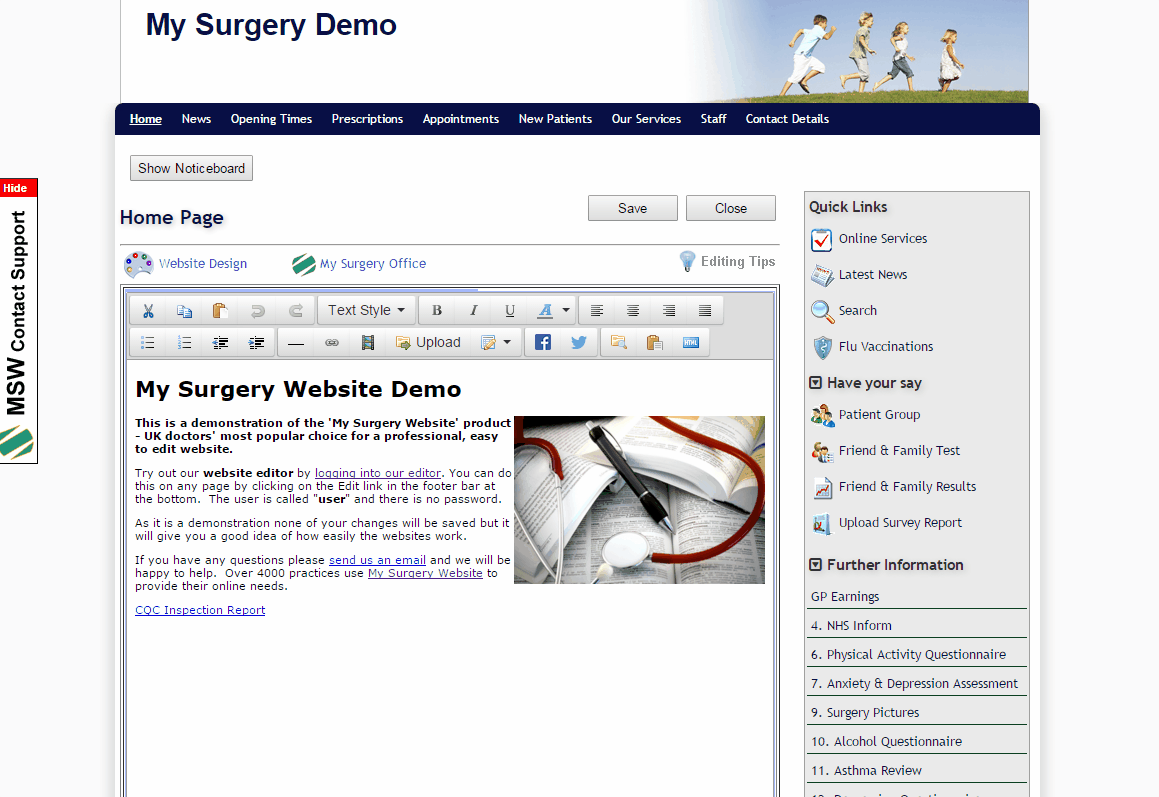Open Prescriptions in the navigation menu
This screenshot has height=797, width=1159.
pos(367,119)
